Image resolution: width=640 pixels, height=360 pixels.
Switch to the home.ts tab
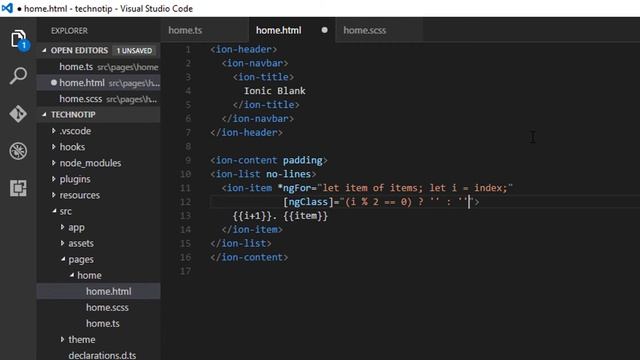(185, 30)
